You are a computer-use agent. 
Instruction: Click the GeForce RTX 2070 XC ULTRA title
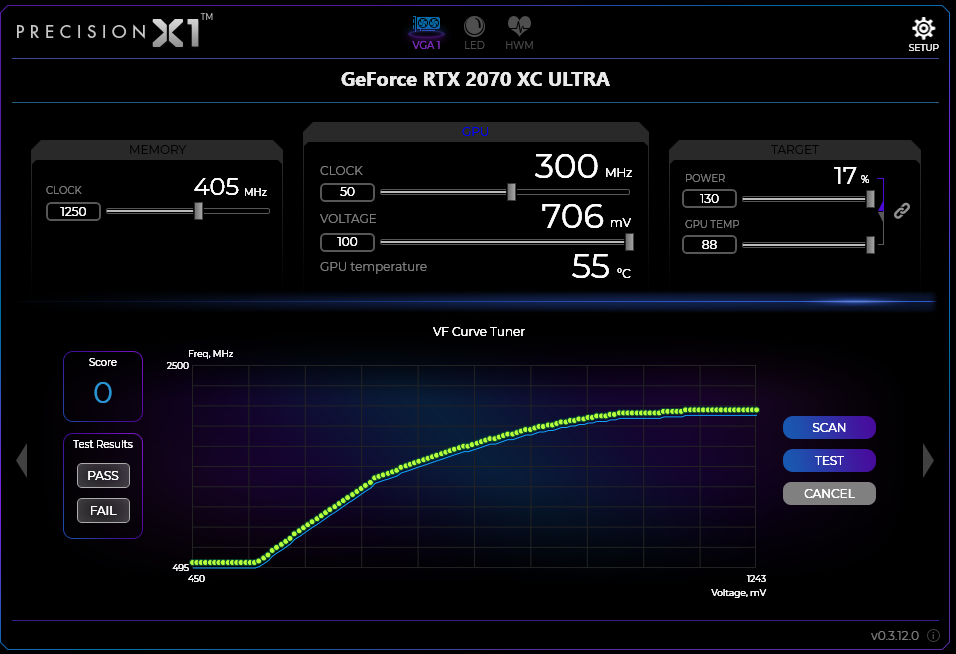(x=475, y=79)
